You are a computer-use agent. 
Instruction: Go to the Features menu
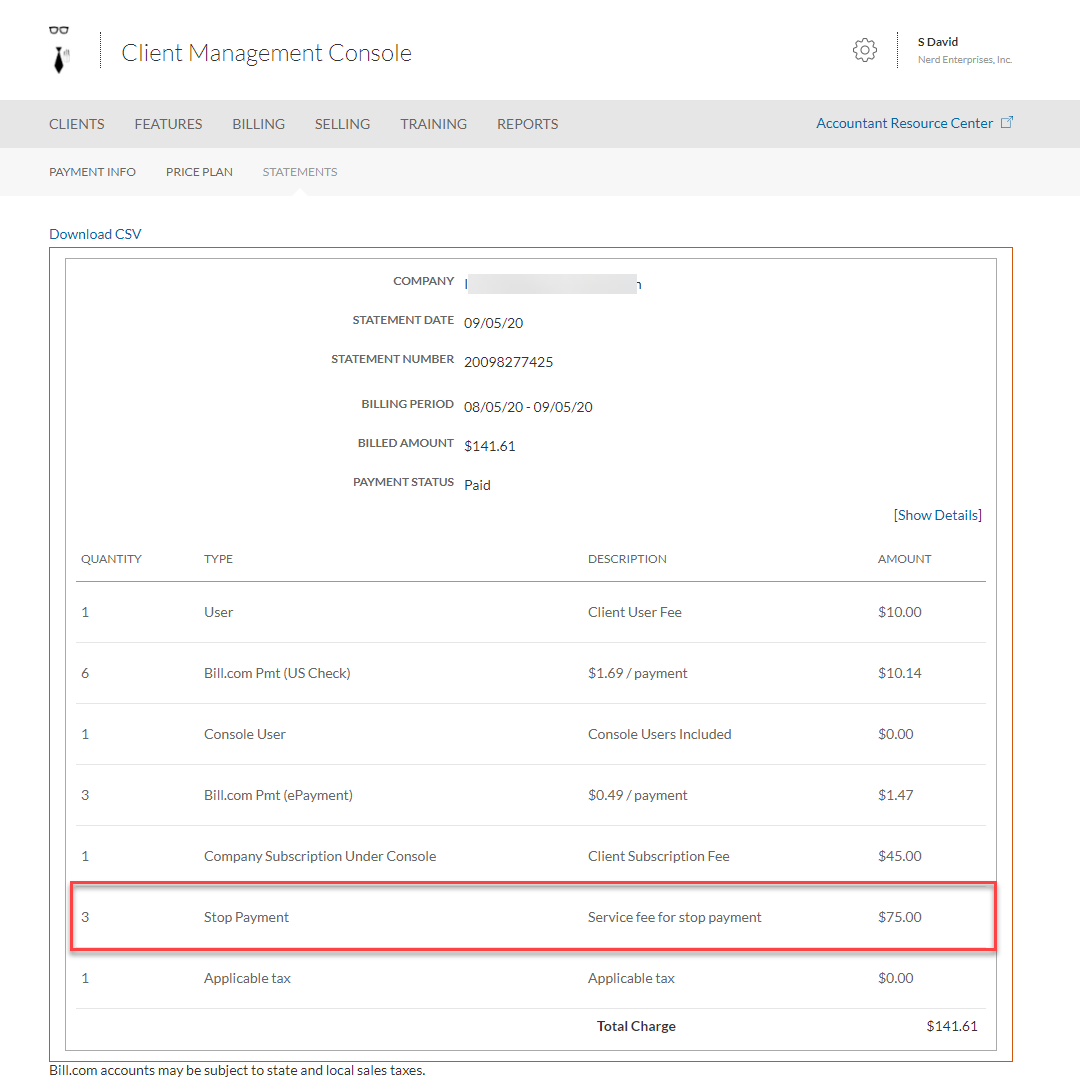click(168, 124)
